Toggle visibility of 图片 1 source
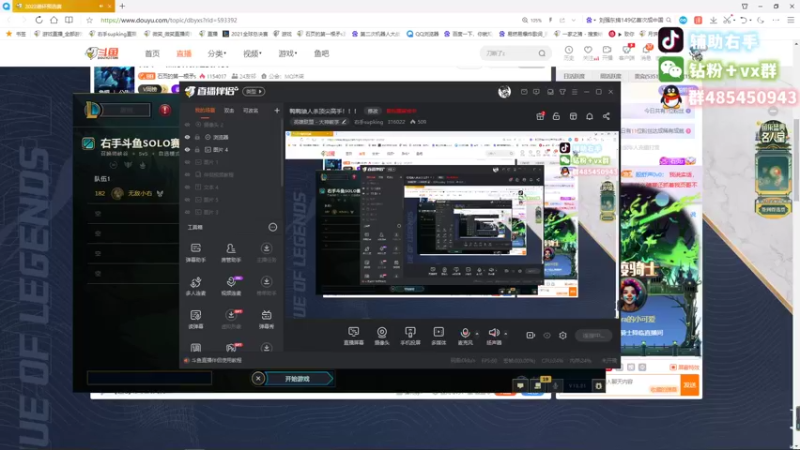Screen dimensions: 800x450 tap(187, 162)
